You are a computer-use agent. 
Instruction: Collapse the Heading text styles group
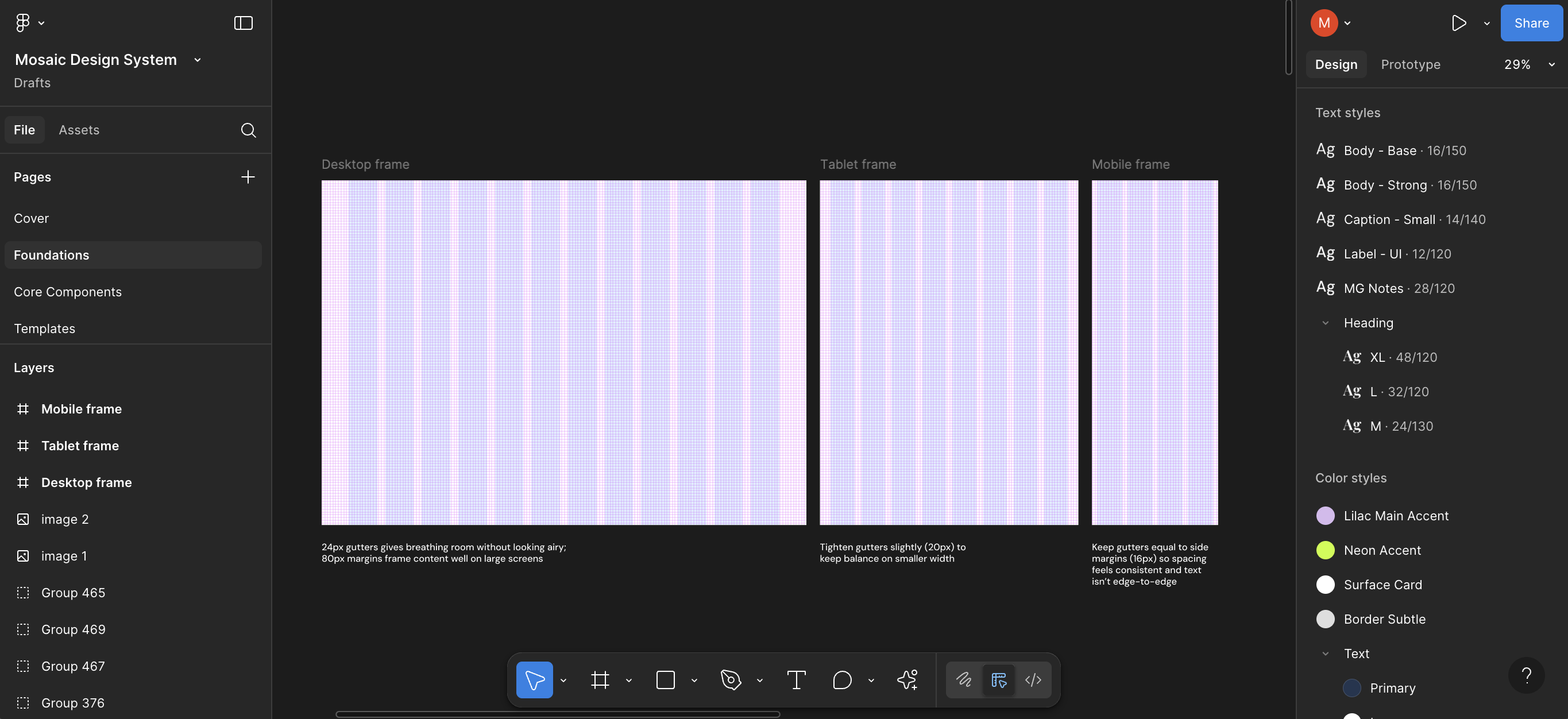1325,323
